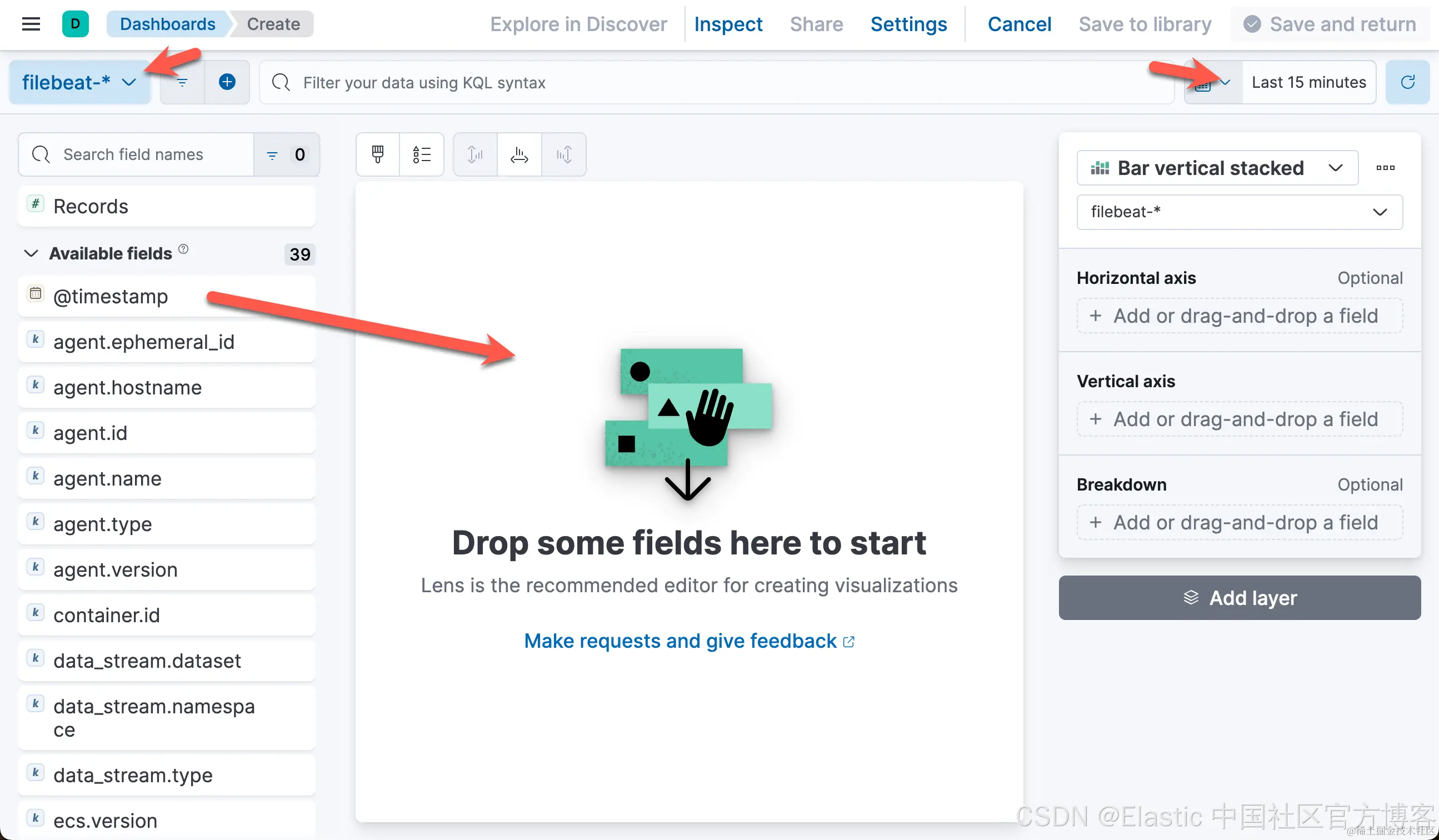Image resolution: width=1439 pixels, height=840 pixels.
Task: Open right axis settings icon
Action: 563,154
